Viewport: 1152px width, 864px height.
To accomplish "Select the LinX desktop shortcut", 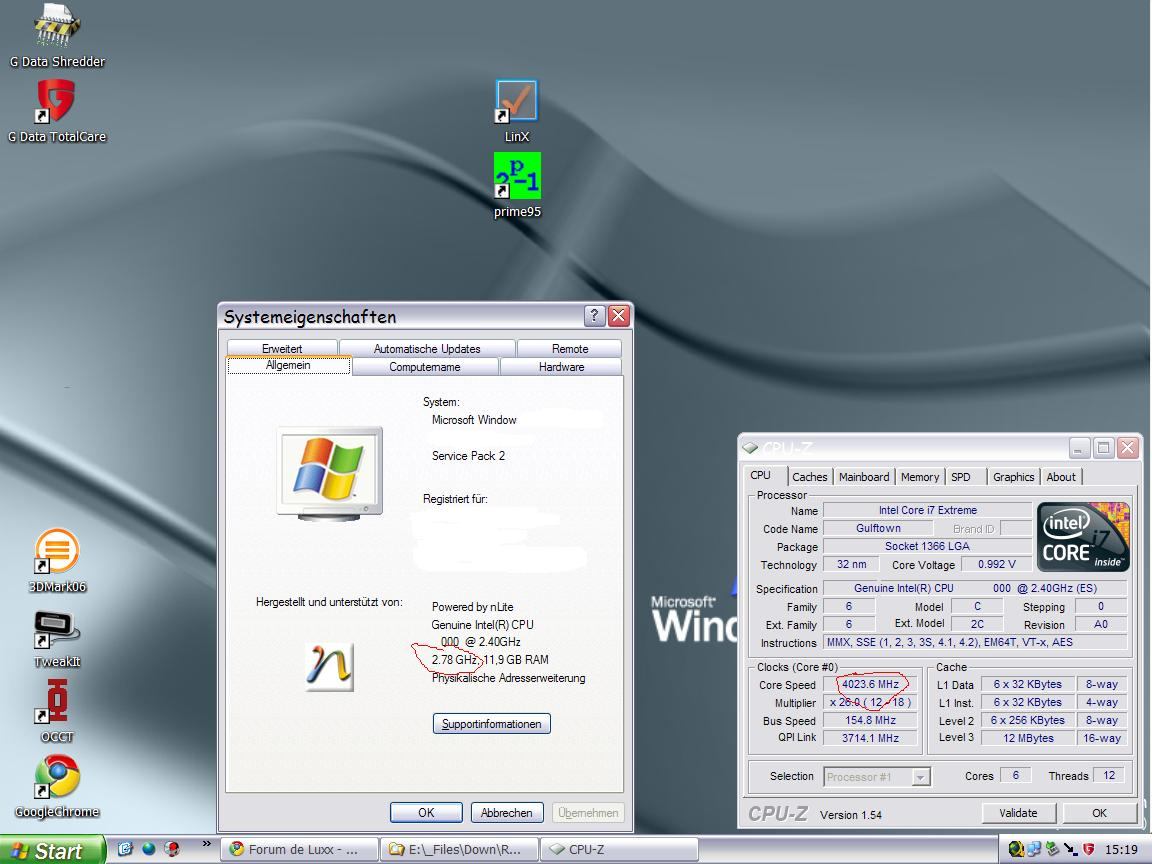I will point(516,110).
